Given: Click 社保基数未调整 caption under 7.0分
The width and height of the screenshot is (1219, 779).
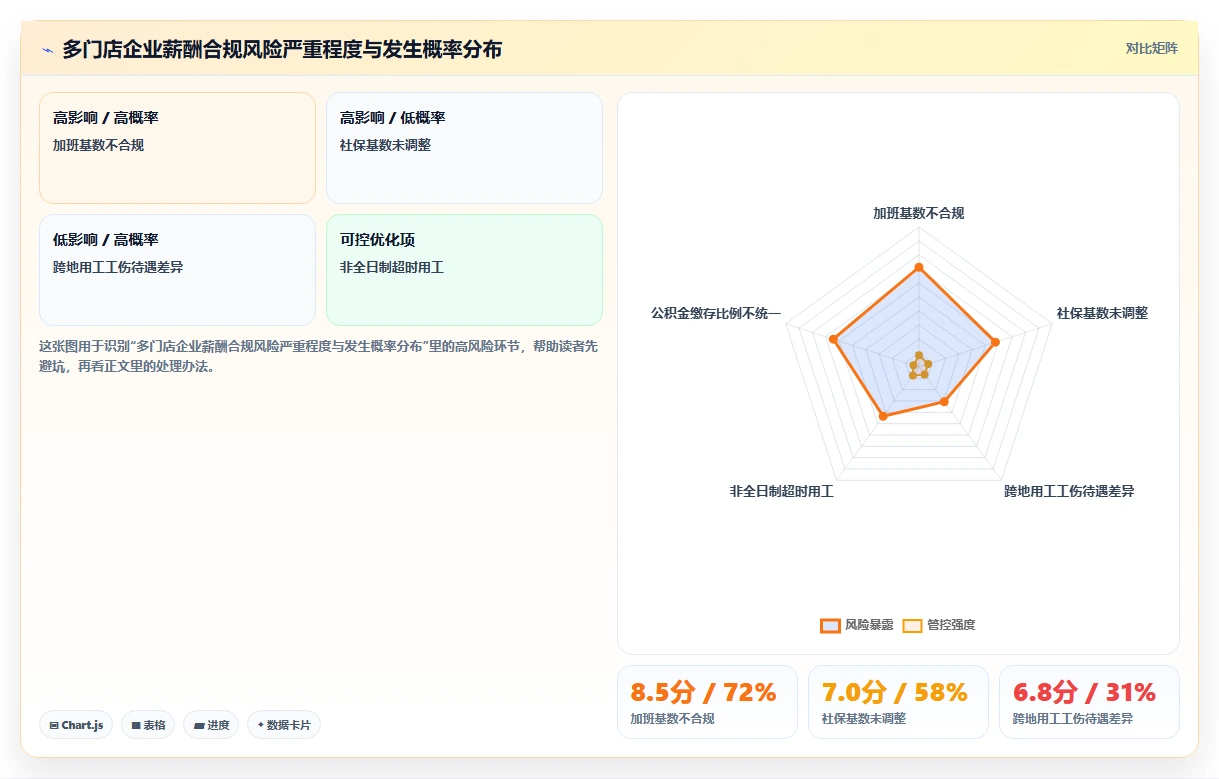Looking at the screenshot, I should pos(863,718).
